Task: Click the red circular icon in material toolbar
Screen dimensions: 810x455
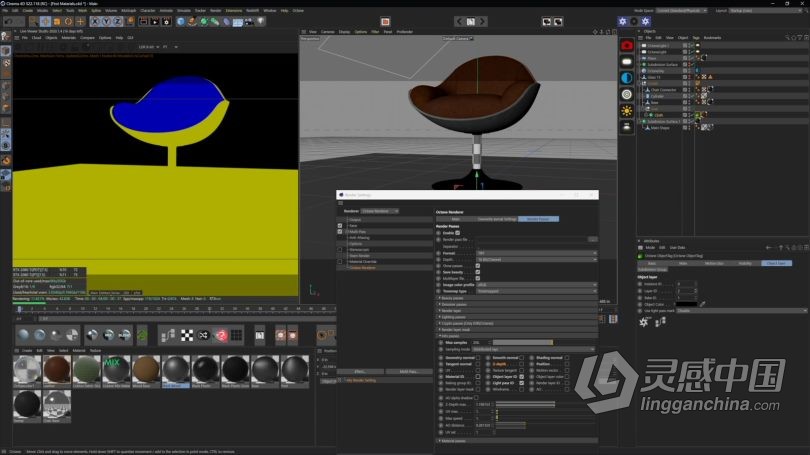Action: coord(222,335)
